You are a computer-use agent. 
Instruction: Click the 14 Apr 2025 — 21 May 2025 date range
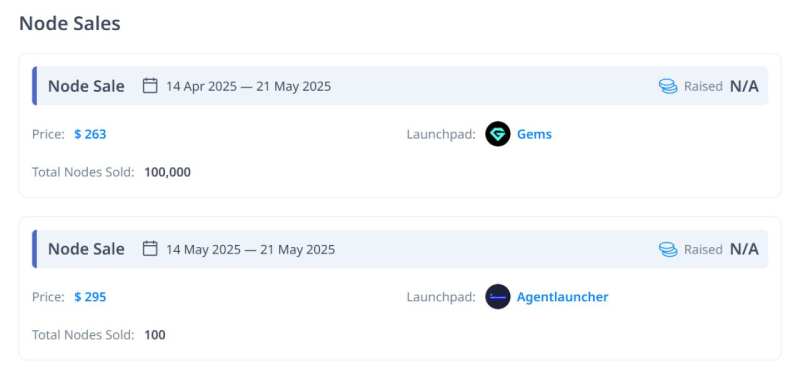click(248, 86)
